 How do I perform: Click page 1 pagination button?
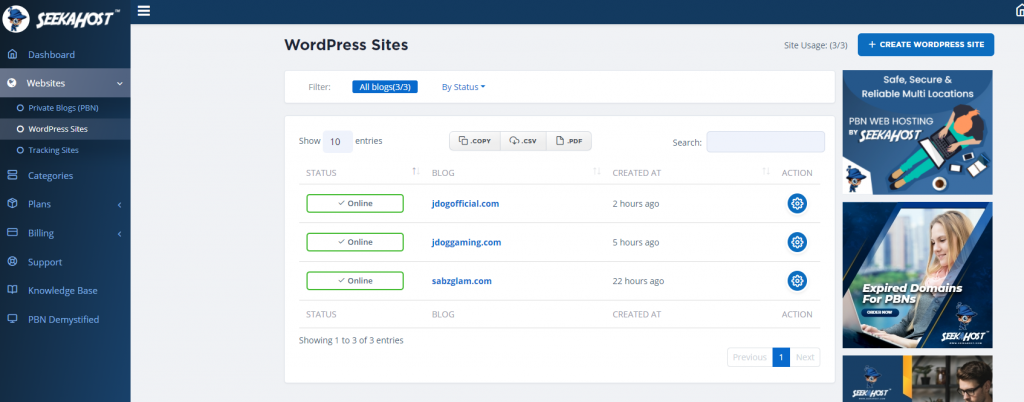781,357
